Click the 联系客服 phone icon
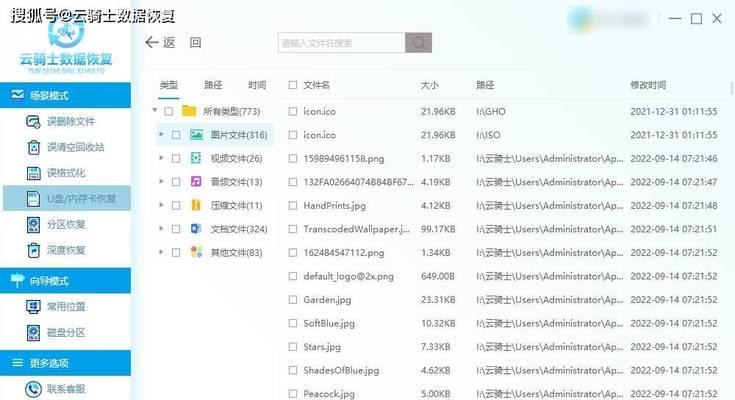Screen dimensions: 735x400 pos(33,389)
